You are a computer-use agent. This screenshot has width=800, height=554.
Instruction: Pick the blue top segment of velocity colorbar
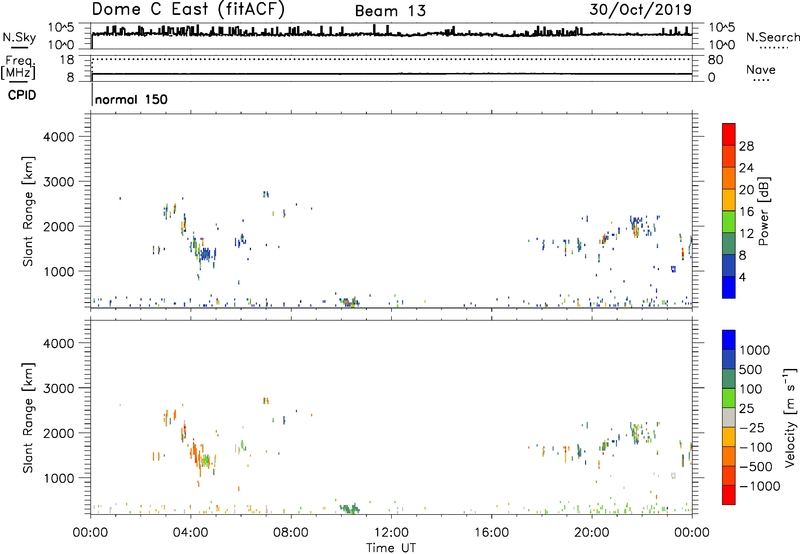point(729,340)
